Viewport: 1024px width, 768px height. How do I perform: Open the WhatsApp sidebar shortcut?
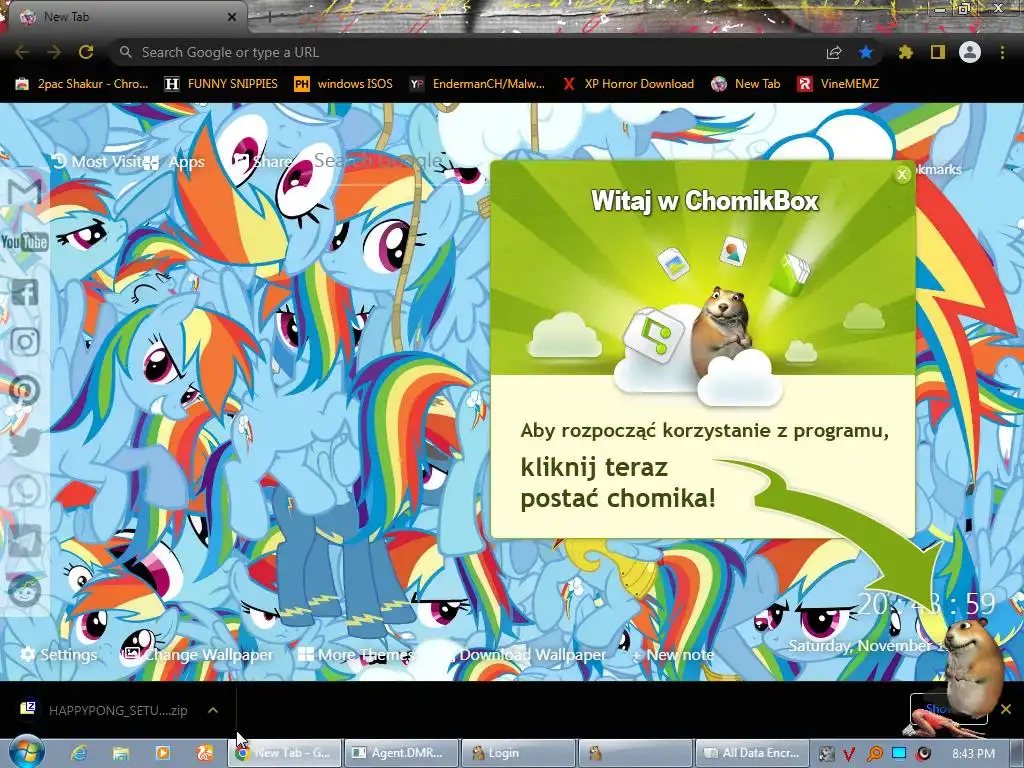[x=25, y=490]
